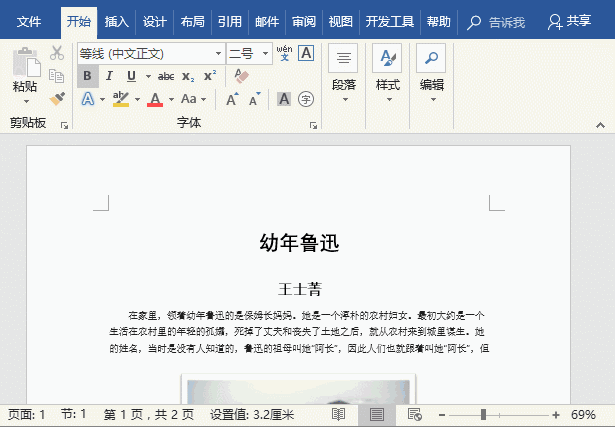Open the 段落 paragraph group
Viewport: 615px width, 427px height.
click(x=344, y=73)
